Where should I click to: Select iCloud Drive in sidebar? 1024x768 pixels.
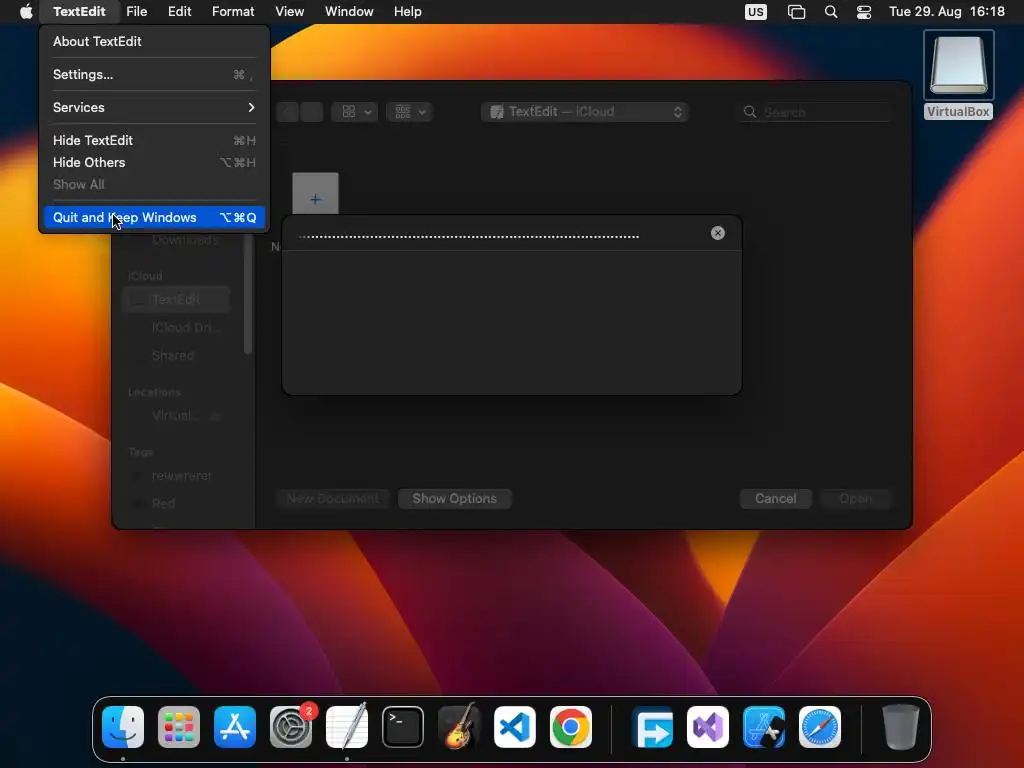point(176,327)
